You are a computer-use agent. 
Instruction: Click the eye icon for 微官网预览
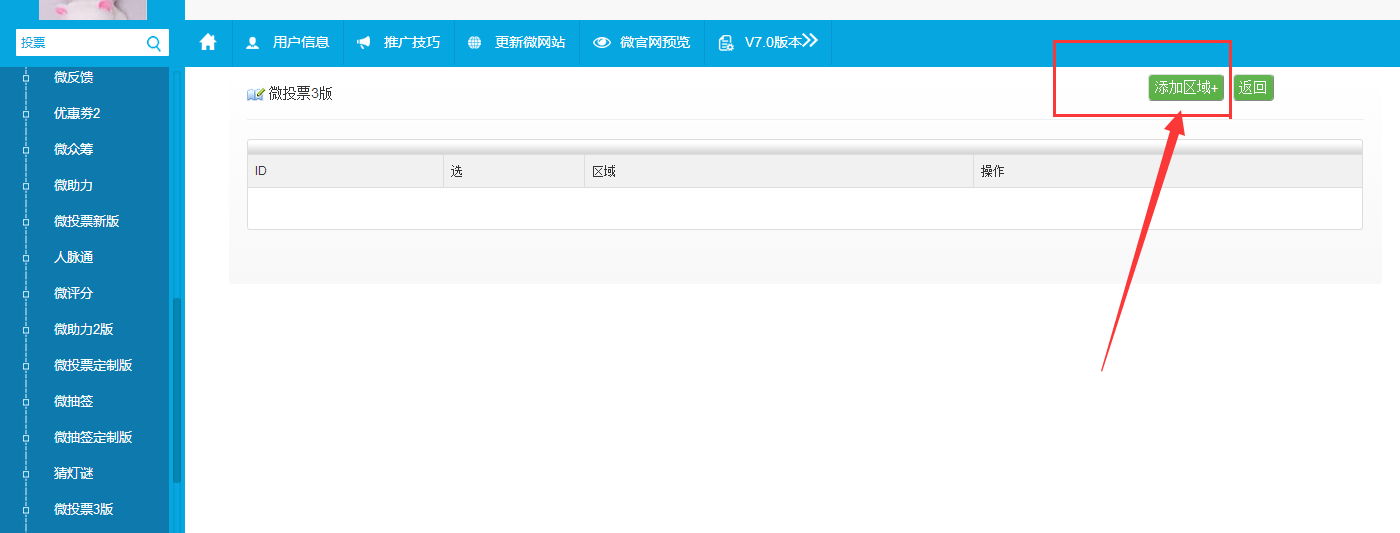click(x=601, y=43)
